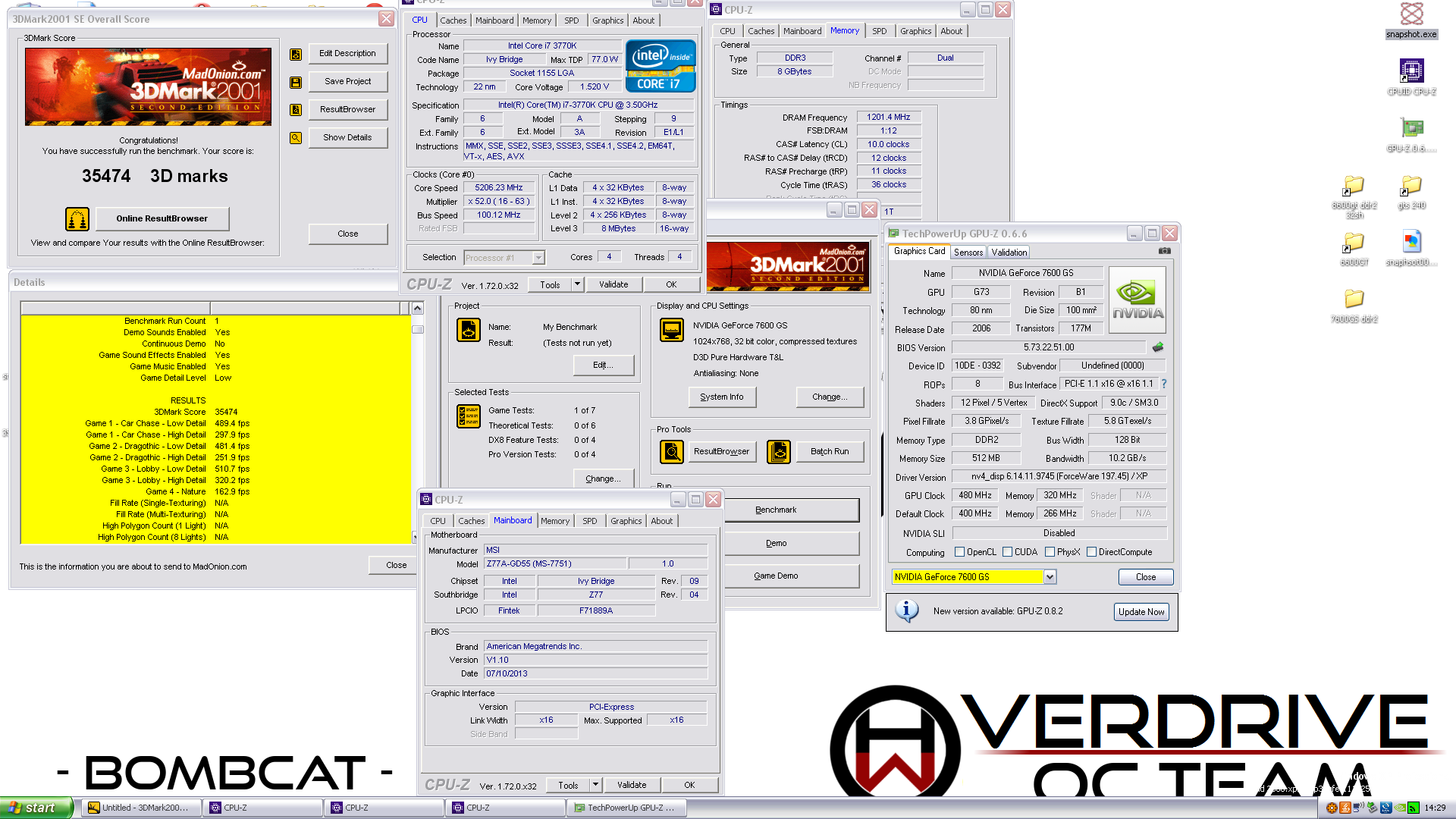
Task: Open the About tab in CPU-Z CPU window
Action: [643, 20]
